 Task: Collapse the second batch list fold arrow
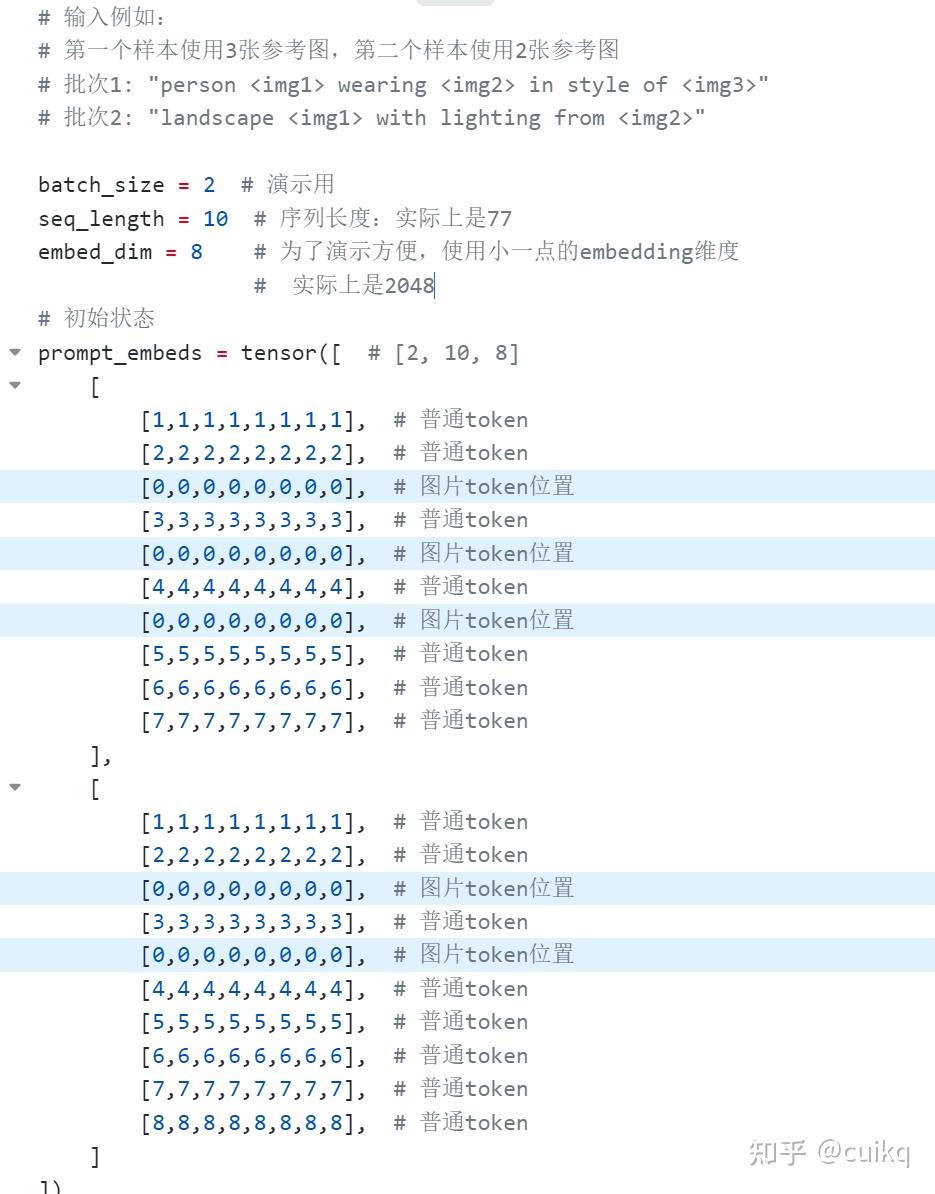tap(14, 787)
